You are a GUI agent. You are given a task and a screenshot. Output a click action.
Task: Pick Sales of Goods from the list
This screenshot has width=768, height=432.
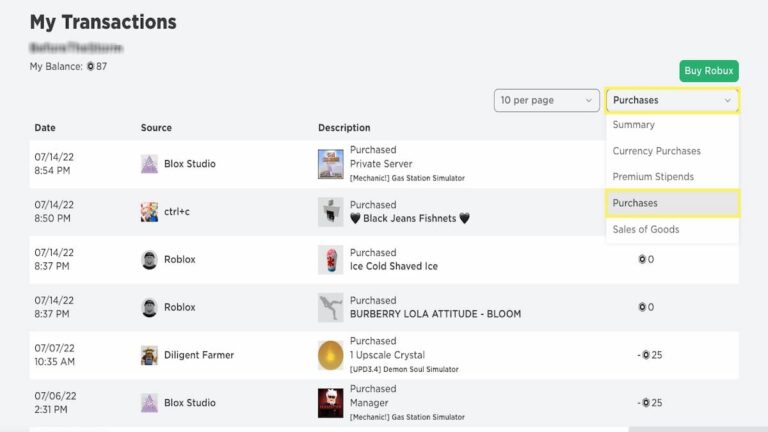[645, 229]
